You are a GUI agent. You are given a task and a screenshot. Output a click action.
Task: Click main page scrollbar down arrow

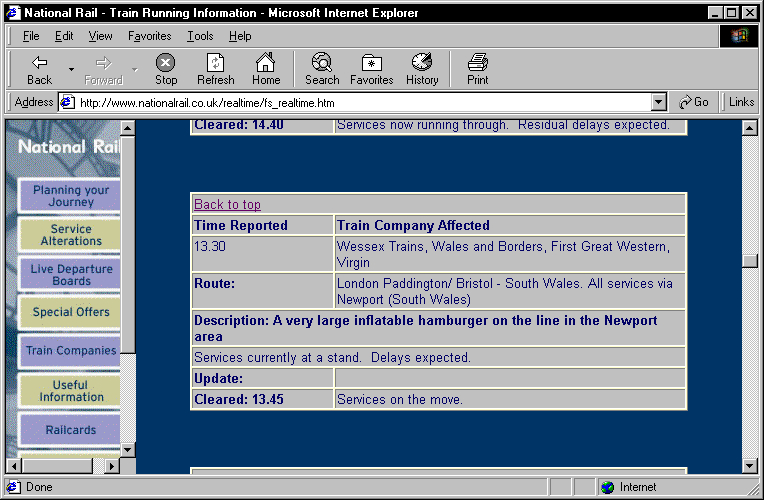click(x=749, y=466)
